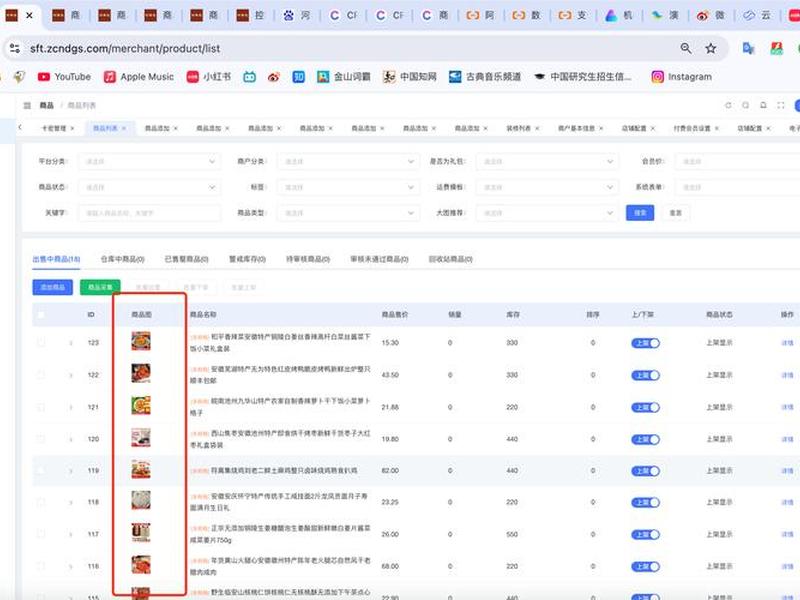
Task: Click the product image thumbnail for ID 118
Action: coord(141,500)
